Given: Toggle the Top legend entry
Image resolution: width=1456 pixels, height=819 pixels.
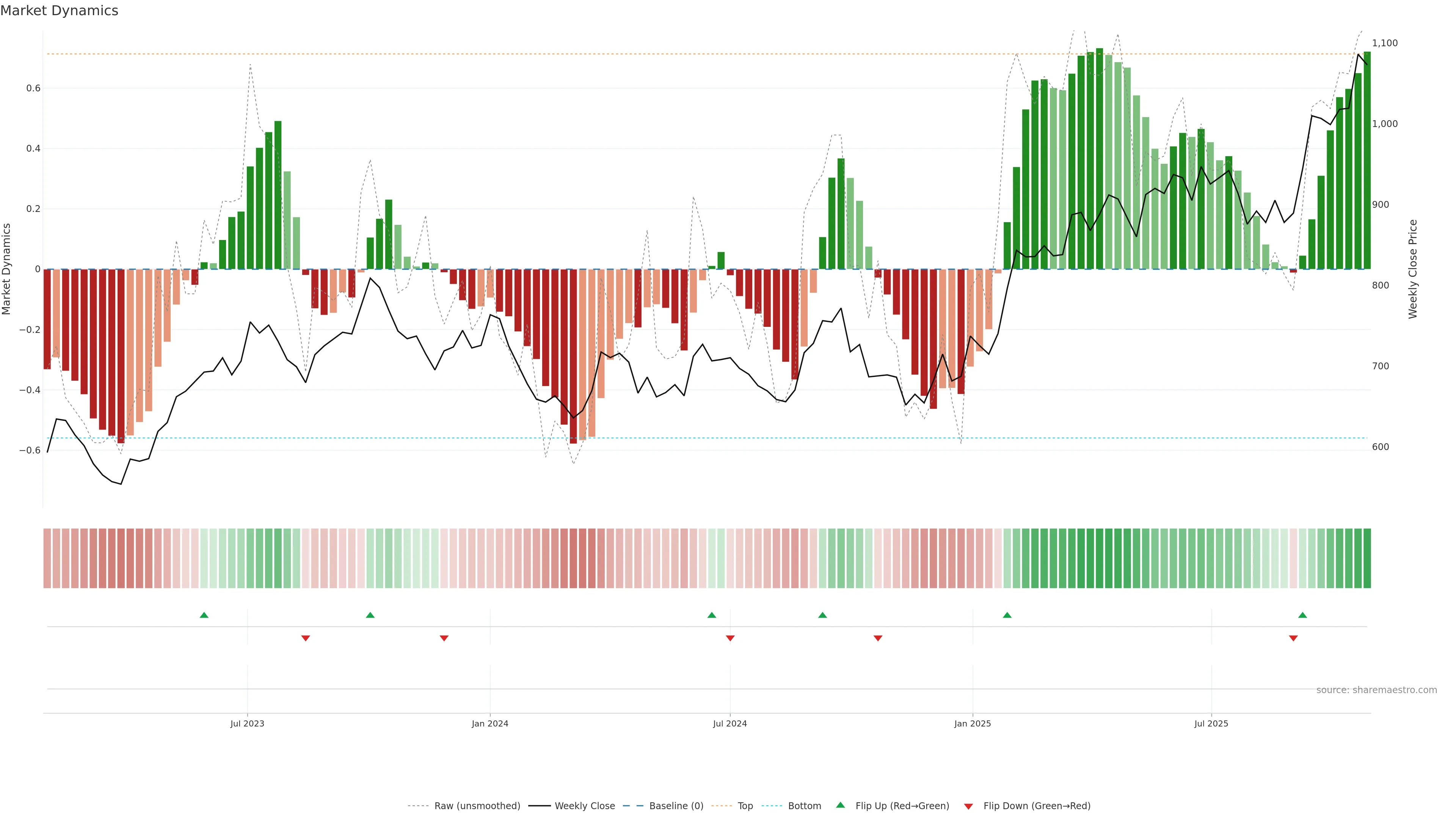Looking at the screenshot, I should [x=745, y=806].
